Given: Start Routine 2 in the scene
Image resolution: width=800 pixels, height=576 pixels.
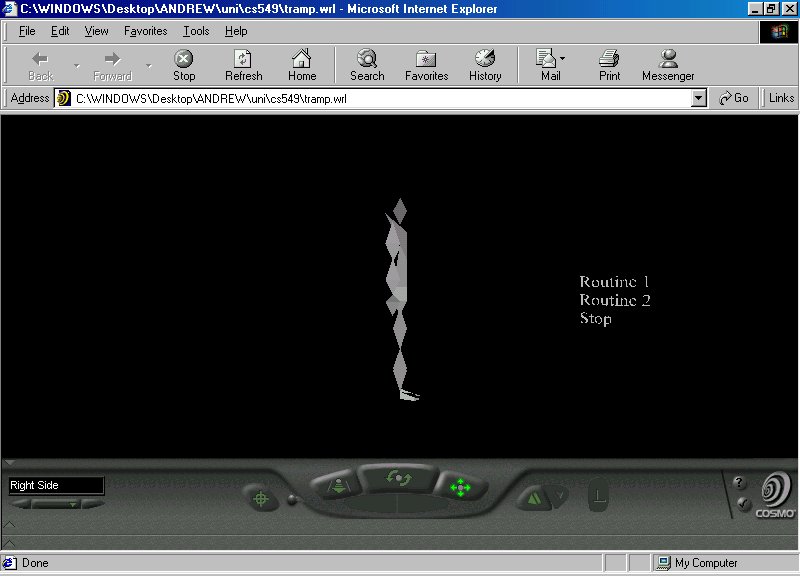Looking at the screenshot, I should [615, 300].
